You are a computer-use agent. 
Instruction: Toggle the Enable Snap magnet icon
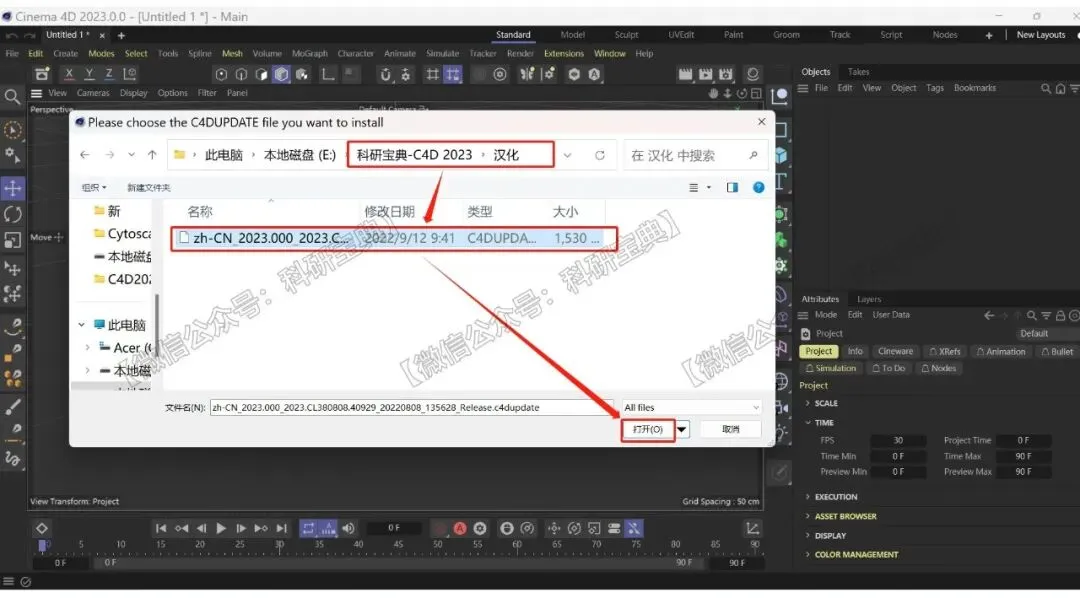tap(386, 74)
